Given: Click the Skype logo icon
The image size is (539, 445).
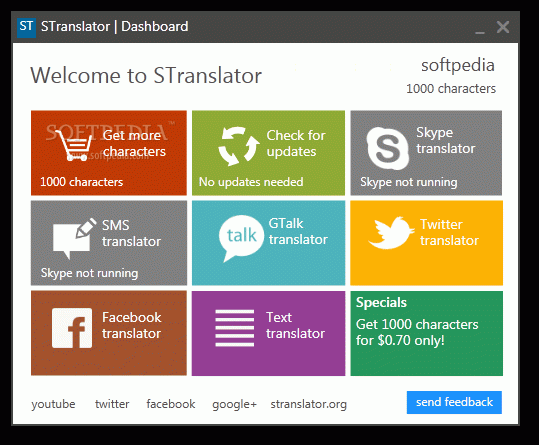Looking at the screenshot, I should (x=388, y=148).
